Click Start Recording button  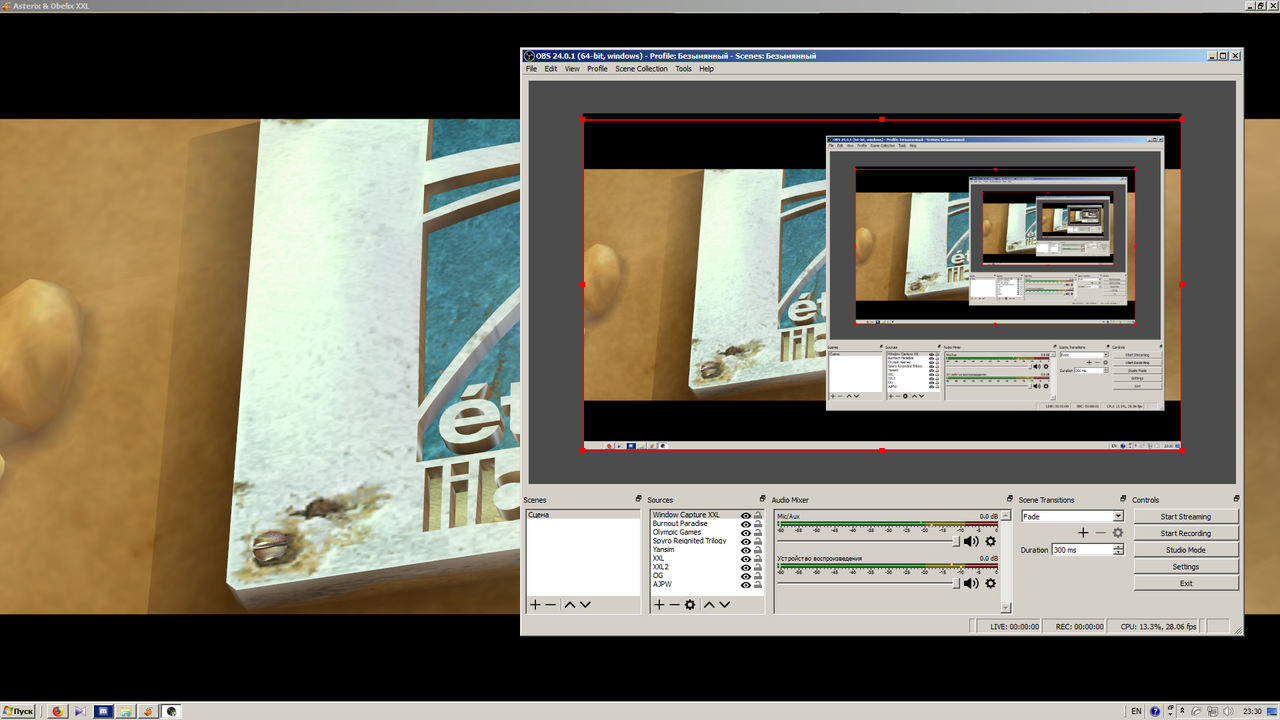1185,533
